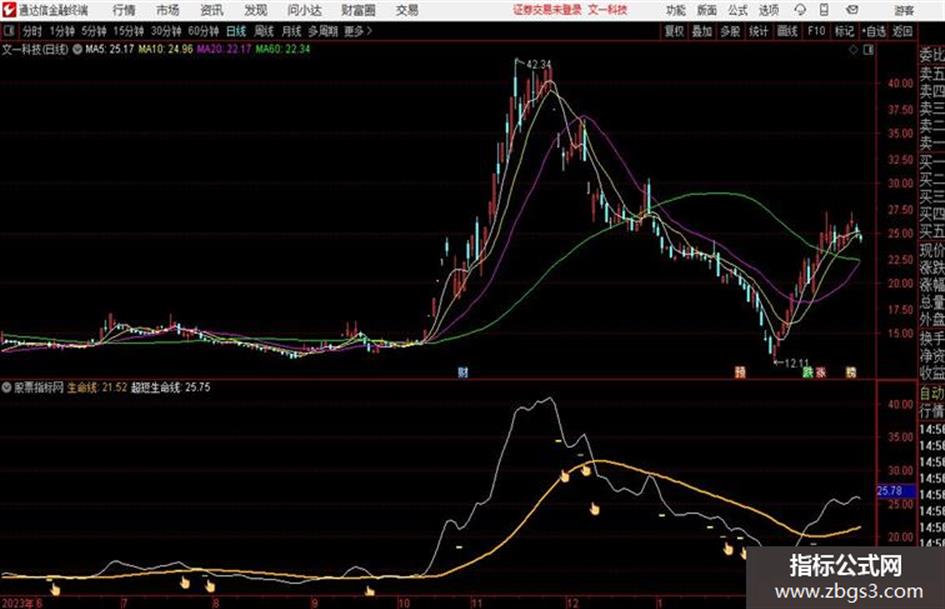The image size is (945, 609).
Task: Click the 2023年6 date axis label
Action: coord(22,603)
